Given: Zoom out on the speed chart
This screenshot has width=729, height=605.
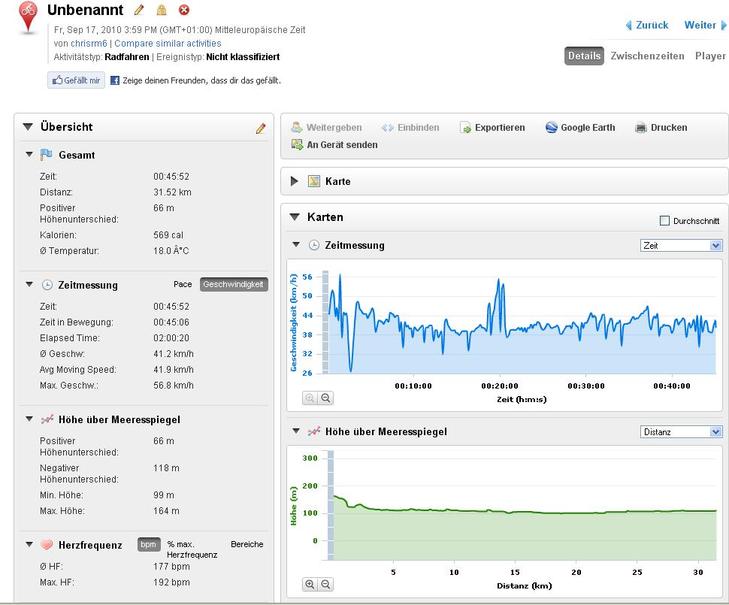Looking at the screenshot, I should [x=326, y=398].
